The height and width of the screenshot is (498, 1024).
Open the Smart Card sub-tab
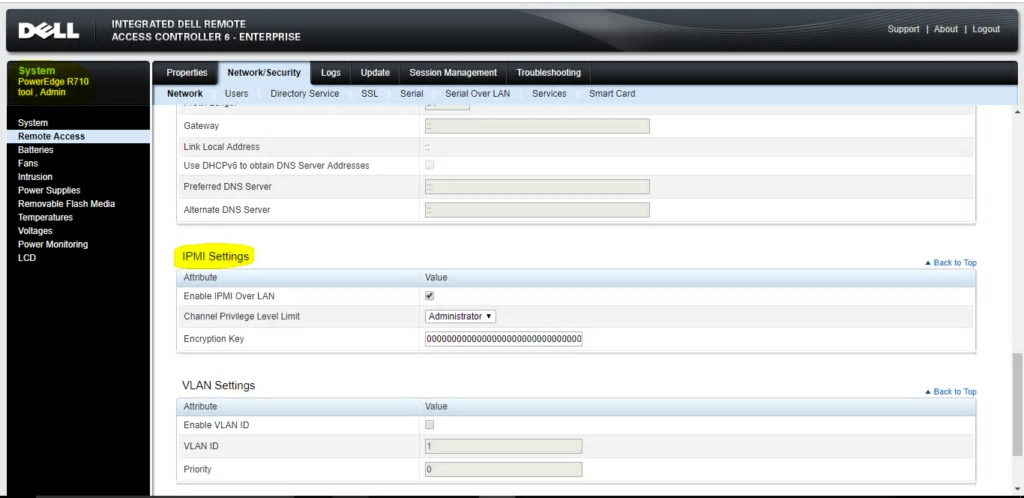coord(612,94)
